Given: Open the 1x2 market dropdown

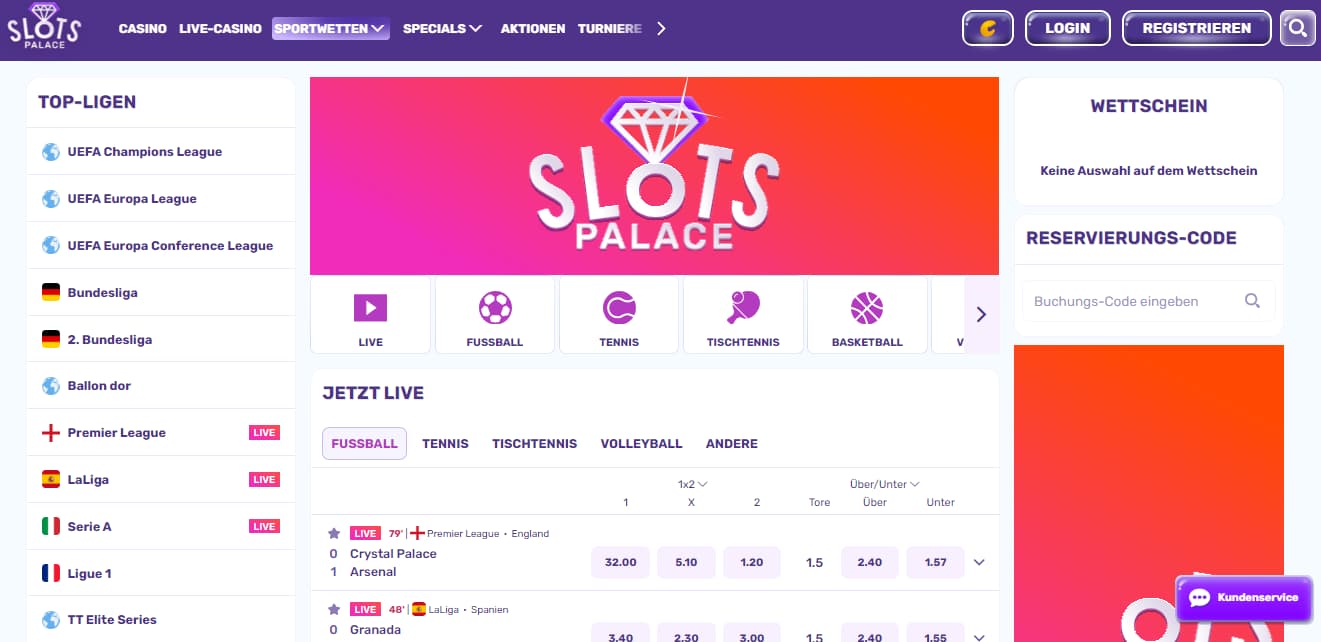Looking at the screenshot, I should (692, 484).
